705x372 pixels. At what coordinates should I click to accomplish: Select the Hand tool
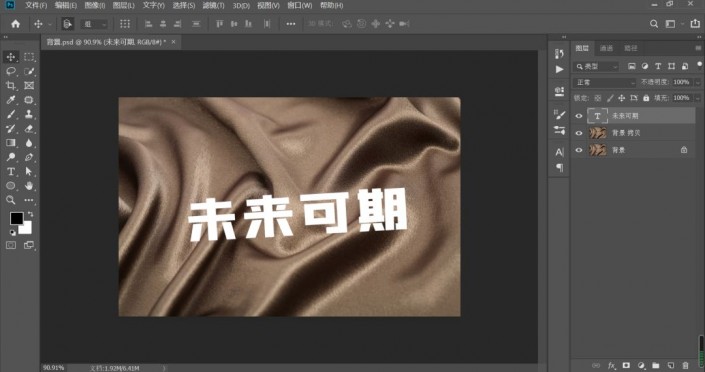pyautogui.click(x=29, y=186)
